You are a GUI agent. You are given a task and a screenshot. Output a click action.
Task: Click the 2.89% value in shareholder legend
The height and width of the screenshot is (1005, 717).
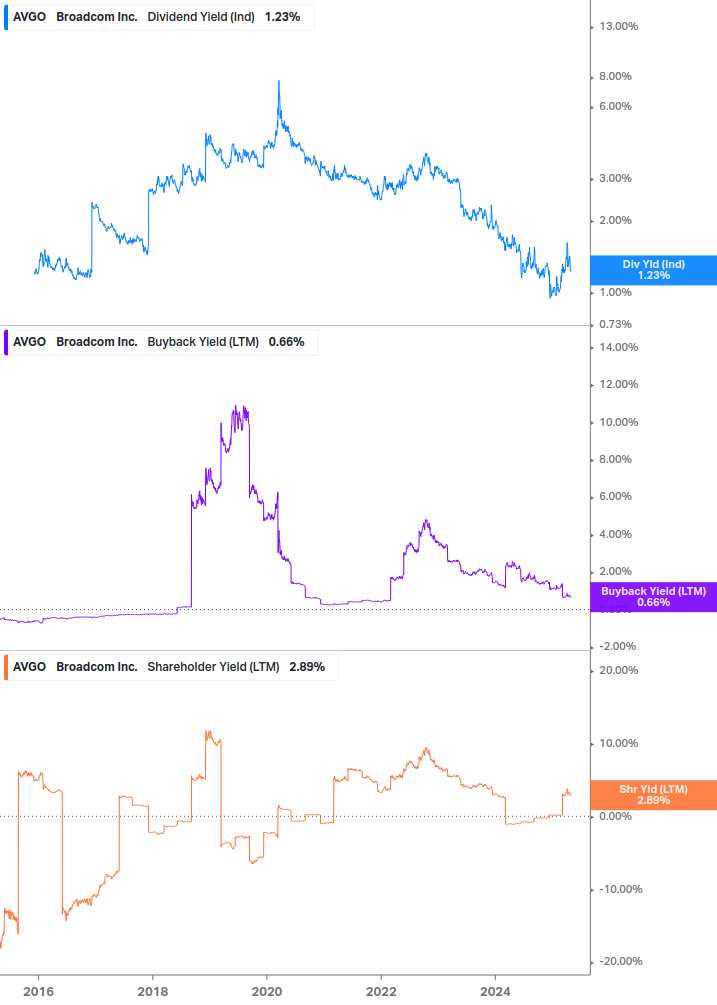(307, 667)
